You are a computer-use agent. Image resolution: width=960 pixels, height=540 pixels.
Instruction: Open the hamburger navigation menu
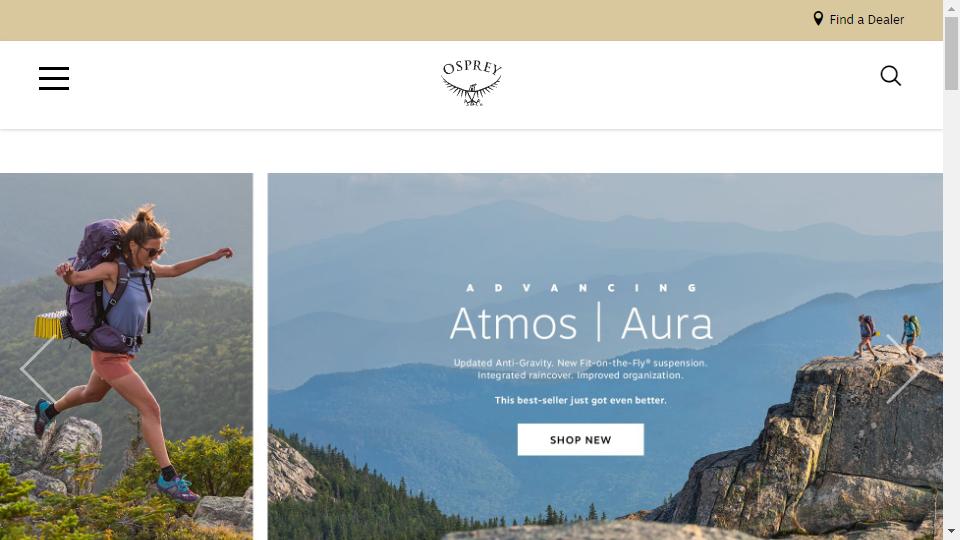tap(54, 78)
